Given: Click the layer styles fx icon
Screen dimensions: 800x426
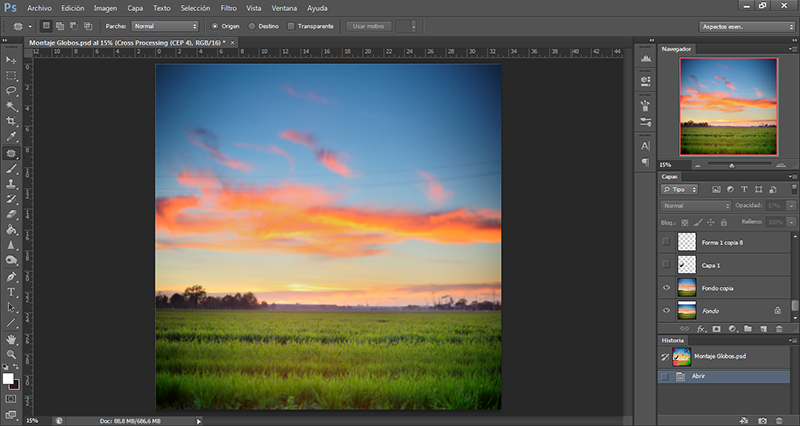Looking at the screenshot, I should [701, 329].
